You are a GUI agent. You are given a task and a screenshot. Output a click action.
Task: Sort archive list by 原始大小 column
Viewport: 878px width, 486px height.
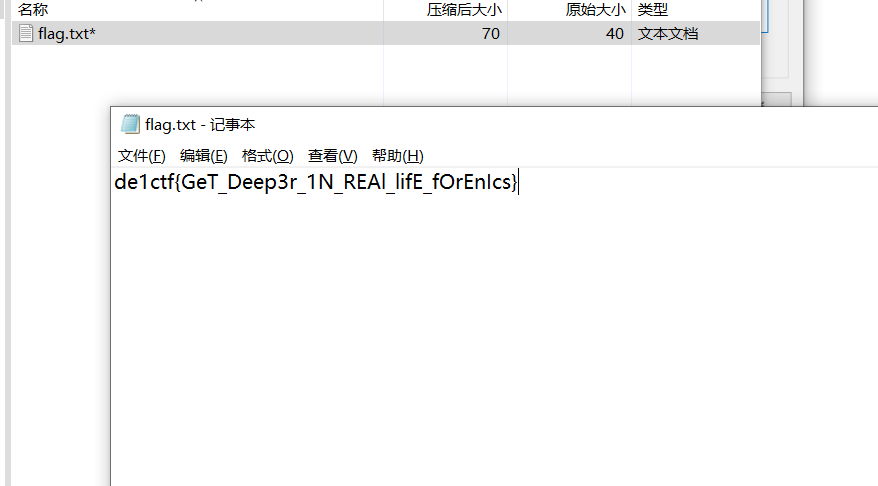[595, 10]
